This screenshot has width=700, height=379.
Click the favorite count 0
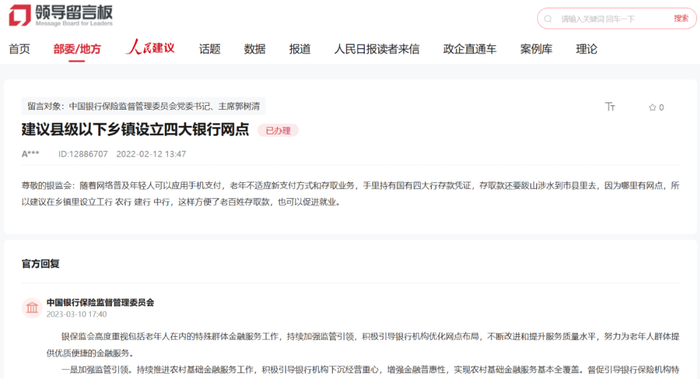pyautogui.click(x=661, y=107)
